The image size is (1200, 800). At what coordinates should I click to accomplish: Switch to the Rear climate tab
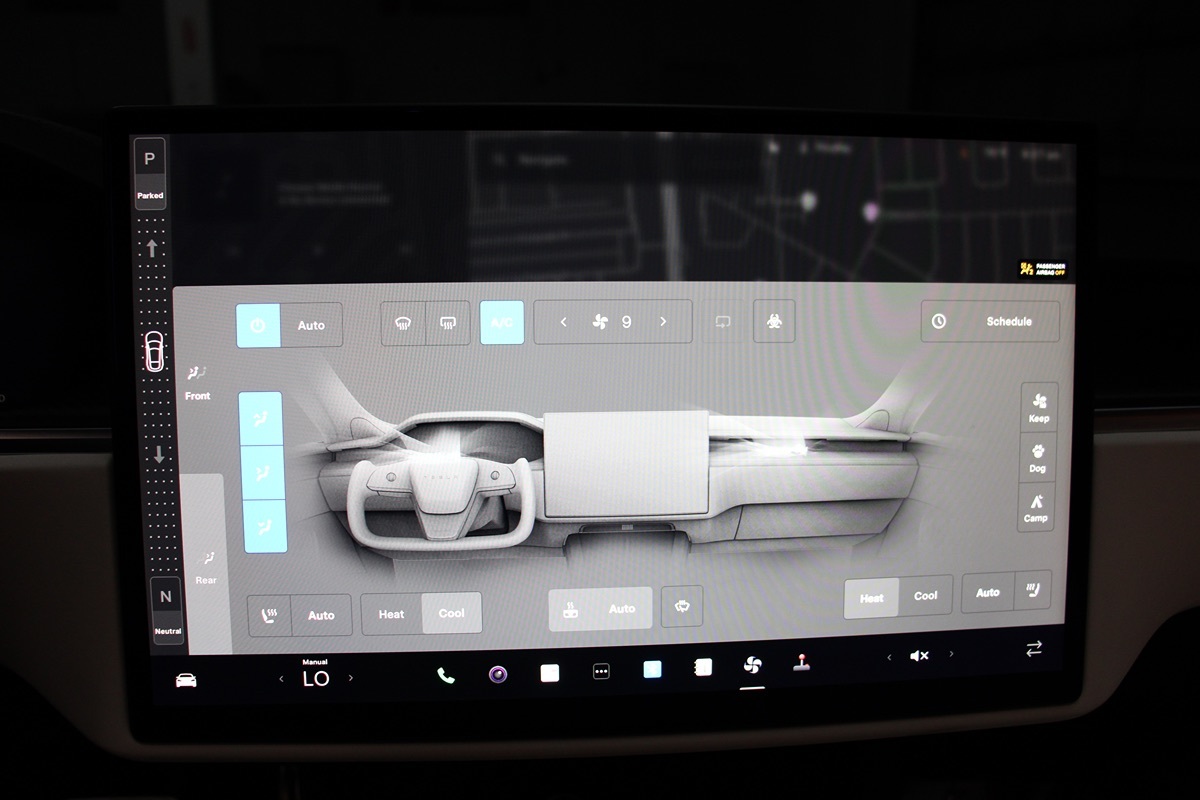click(206, 568)
